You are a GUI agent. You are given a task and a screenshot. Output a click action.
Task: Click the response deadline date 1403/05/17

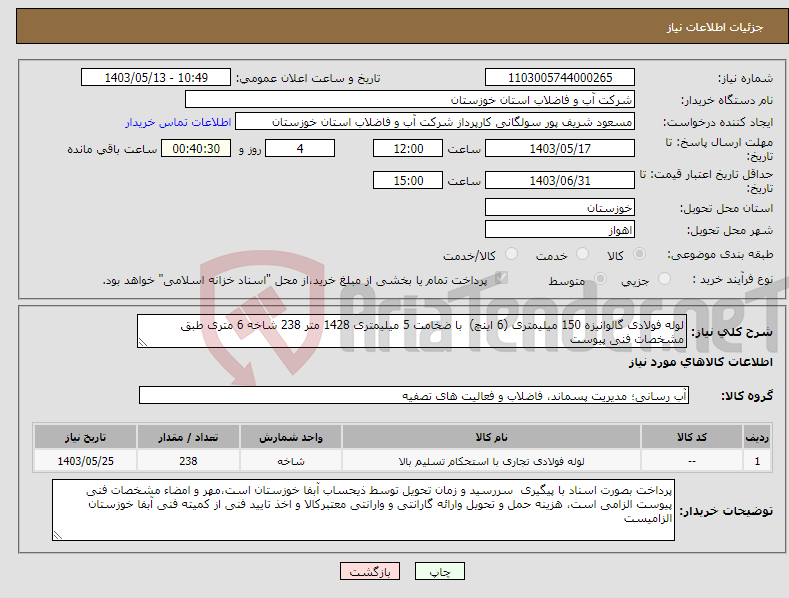coord(560,148)
